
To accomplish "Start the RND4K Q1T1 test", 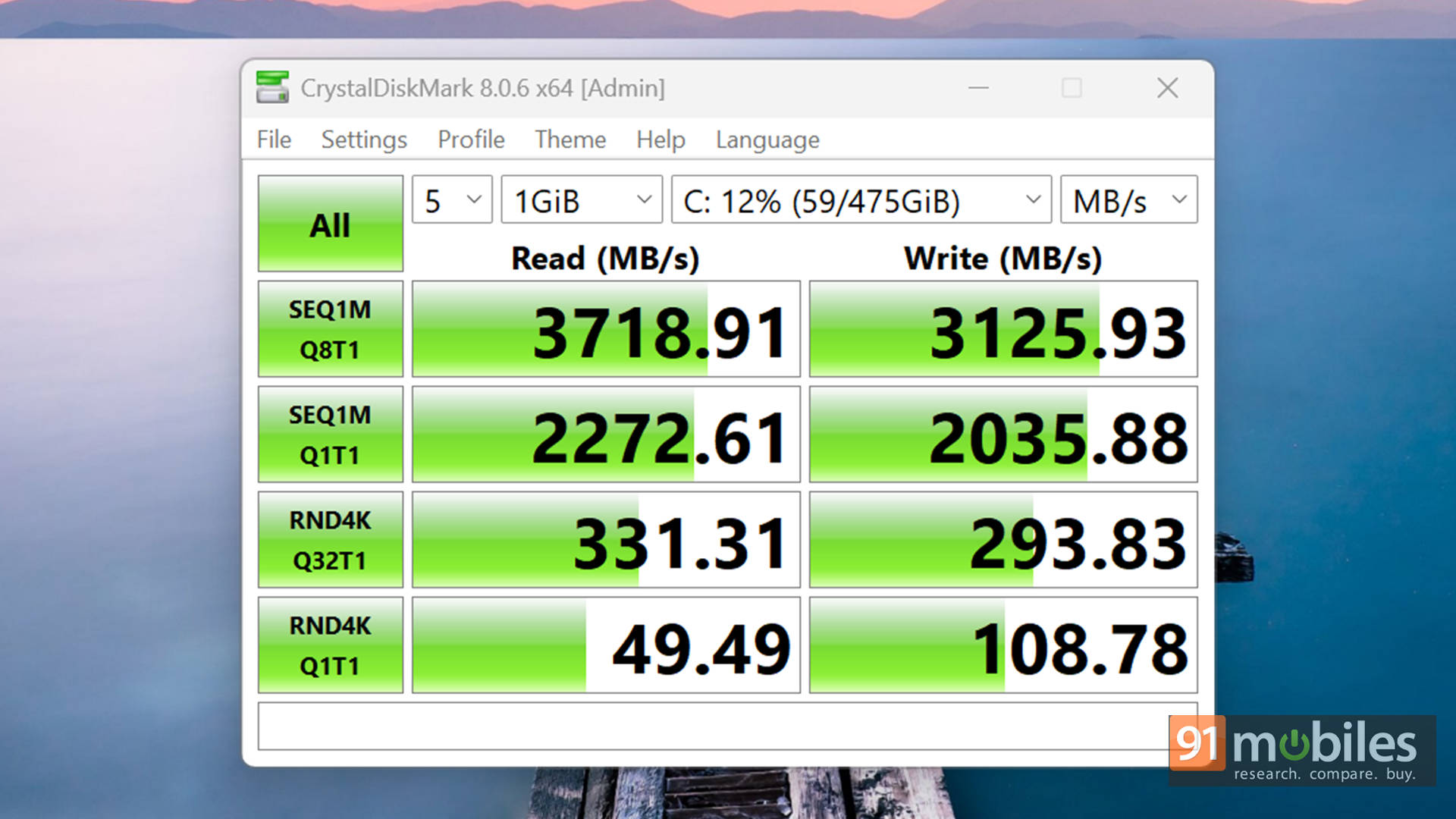I will coord(330,645).
